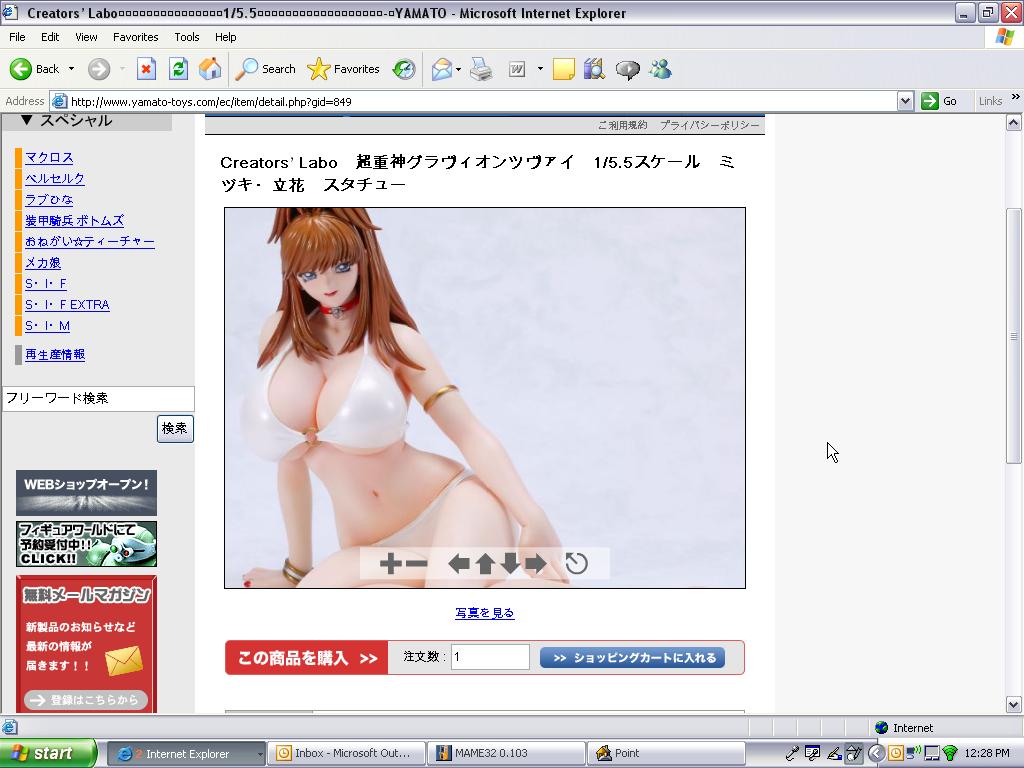Open the Favorites menu
Image resolution: width=1024 pixels, height=768 pixels.
(135, 37)
